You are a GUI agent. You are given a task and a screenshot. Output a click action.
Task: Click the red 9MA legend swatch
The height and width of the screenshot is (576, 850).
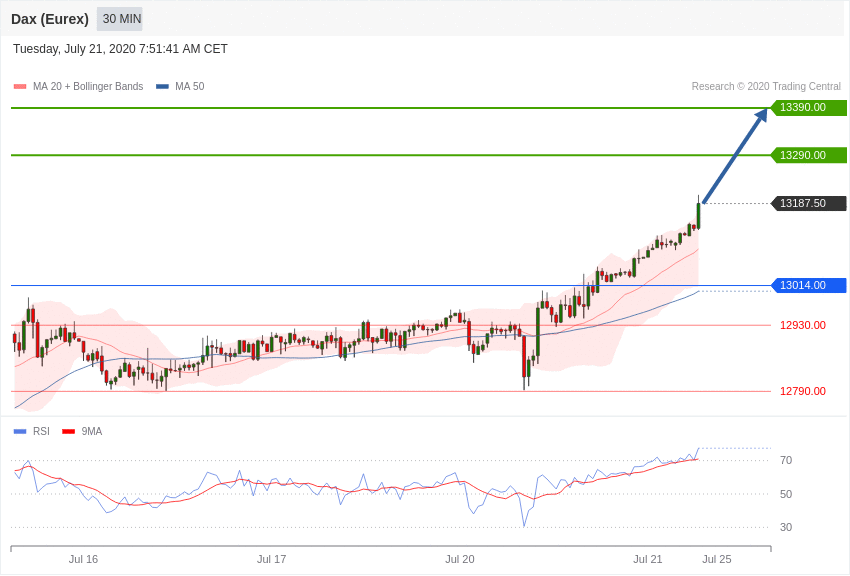click(x=69, y=432)
